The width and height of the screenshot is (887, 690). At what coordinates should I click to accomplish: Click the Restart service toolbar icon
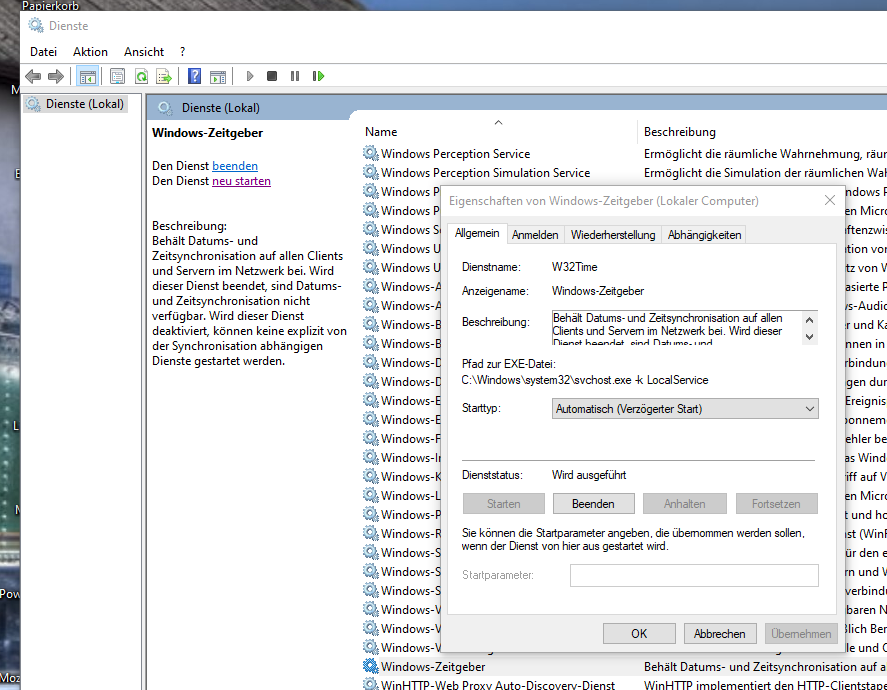(x=318, y=76)
